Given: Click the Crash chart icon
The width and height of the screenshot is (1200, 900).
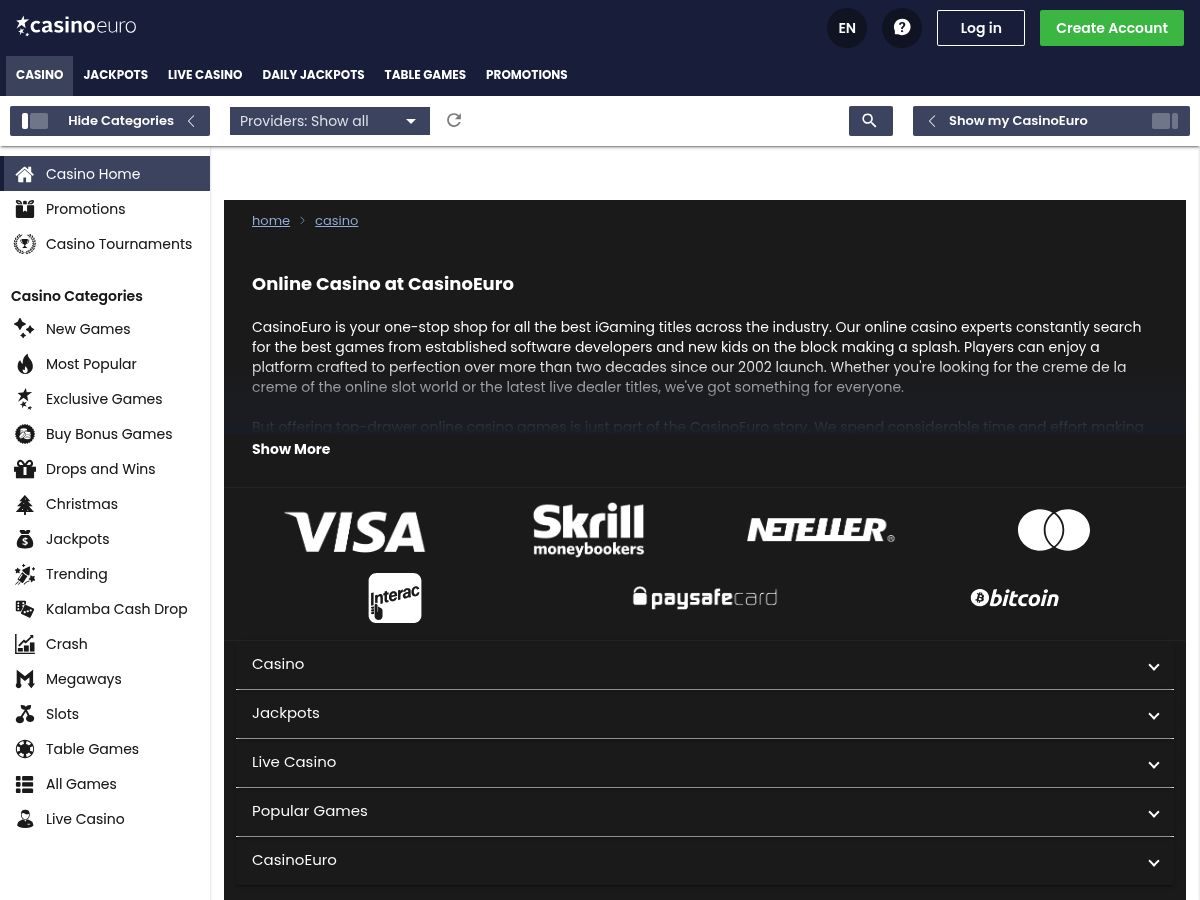Looking at the screenshot, I should (x=25, y=644).
